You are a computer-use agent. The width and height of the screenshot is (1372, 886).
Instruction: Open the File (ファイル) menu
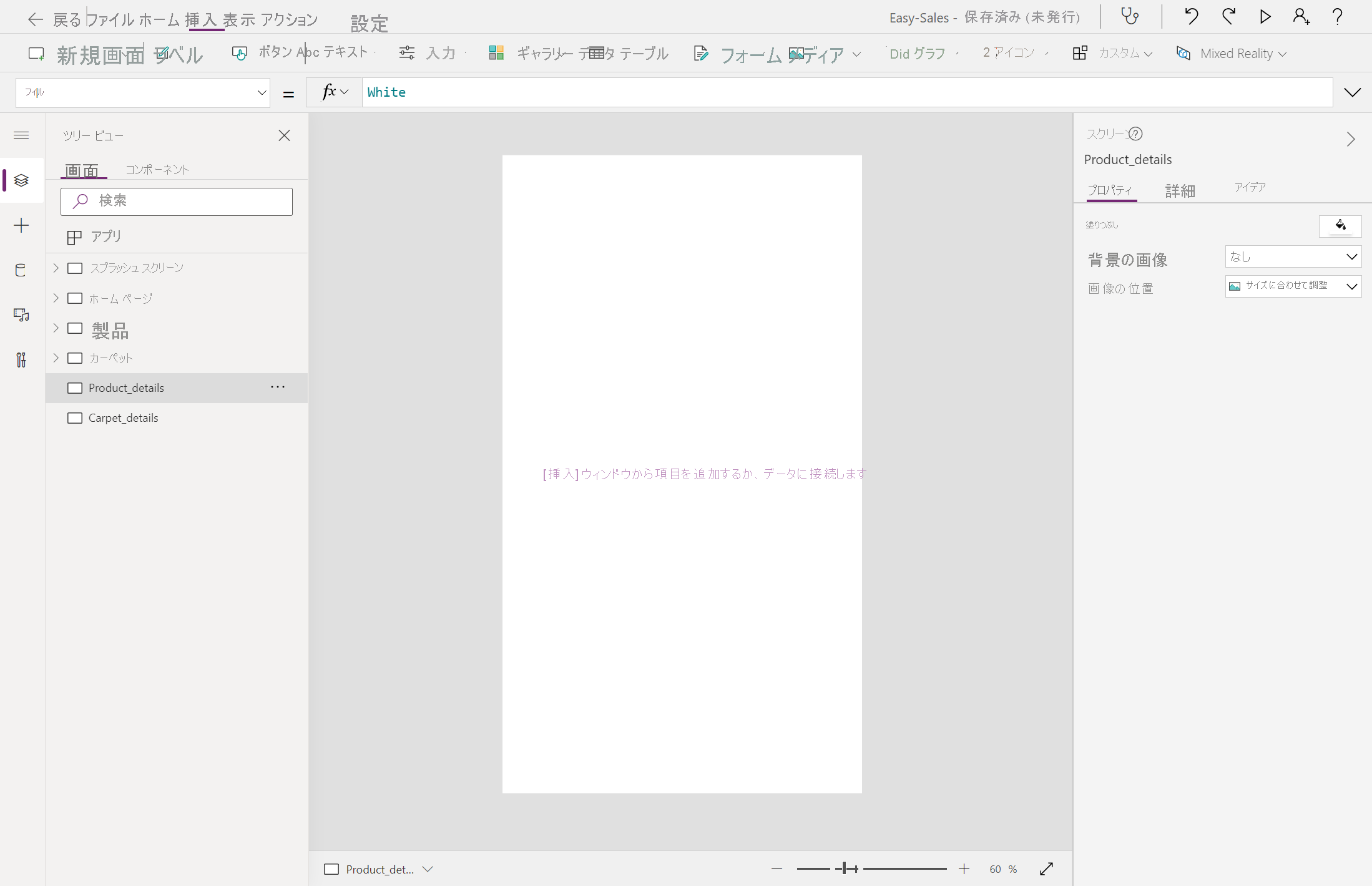(x=110, y=19)
